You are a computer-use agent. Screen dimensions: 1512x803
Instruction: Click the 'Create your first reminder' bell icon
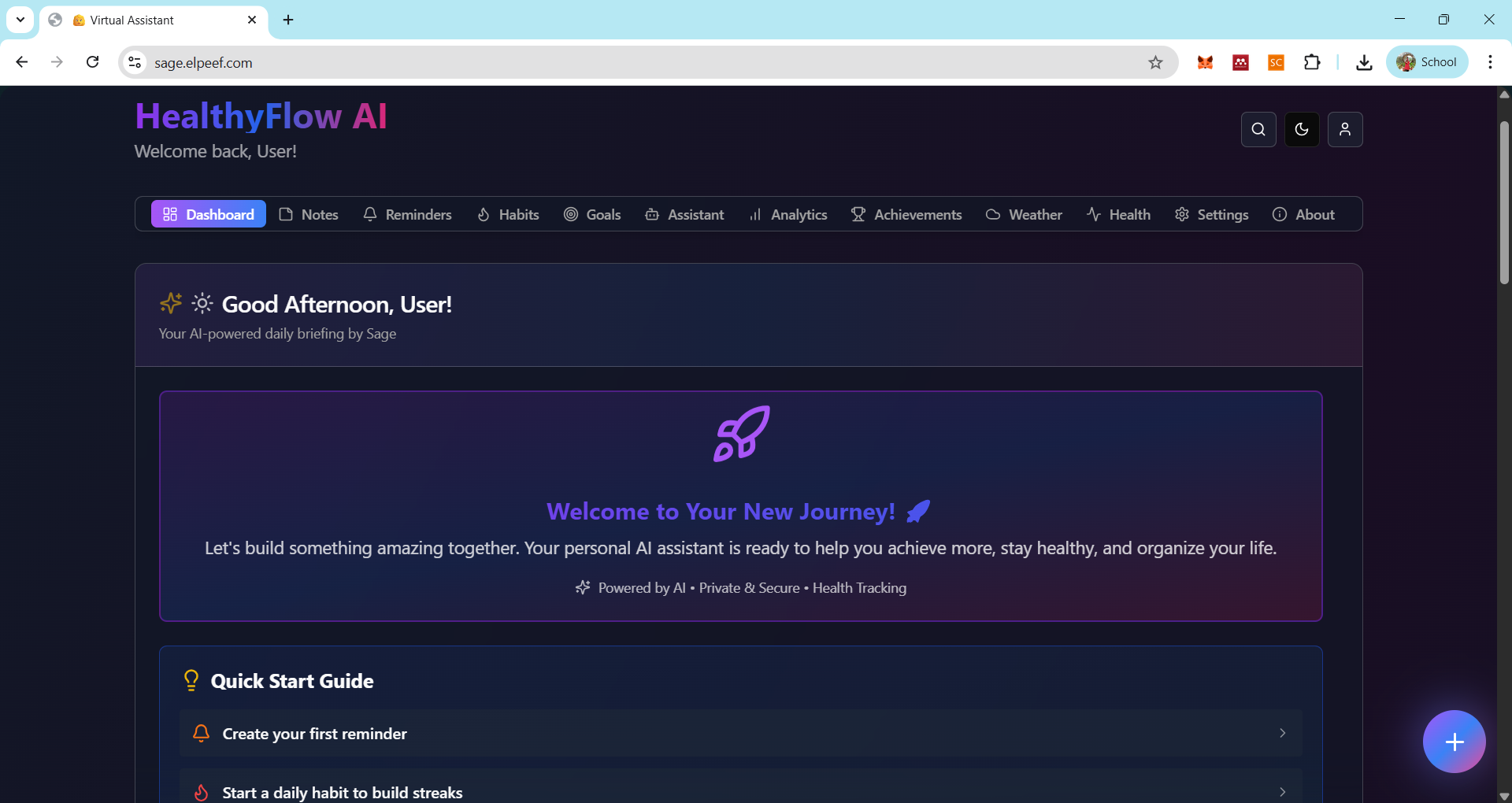tap(201, 733)
